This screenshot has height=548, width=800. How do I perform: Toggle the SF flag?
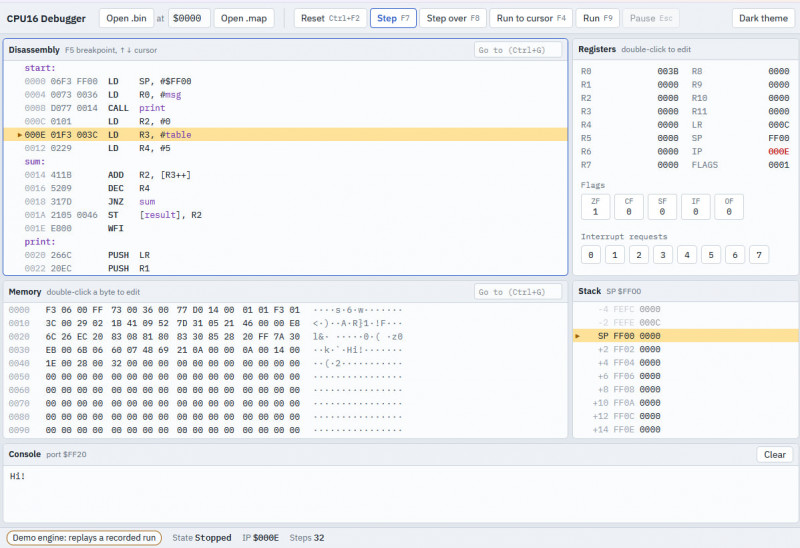662,207
